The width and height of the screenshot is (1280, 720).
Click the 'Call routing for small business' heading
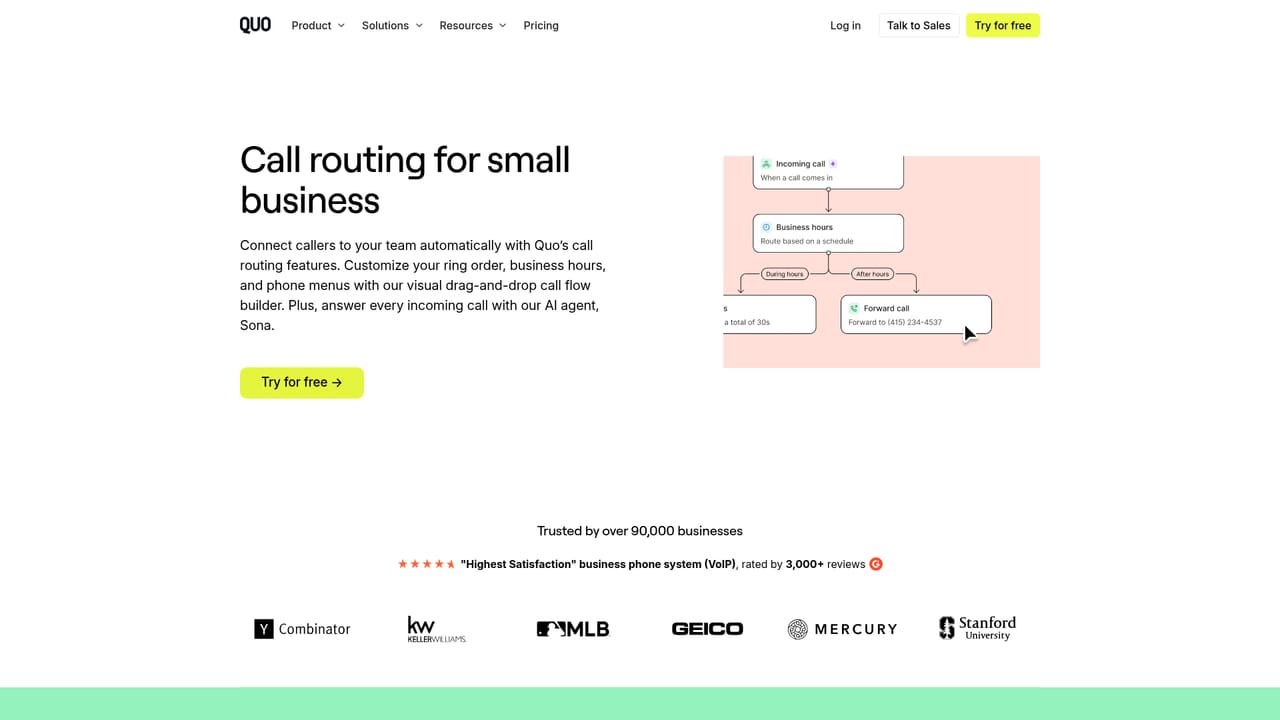click(x=405, y=180)
